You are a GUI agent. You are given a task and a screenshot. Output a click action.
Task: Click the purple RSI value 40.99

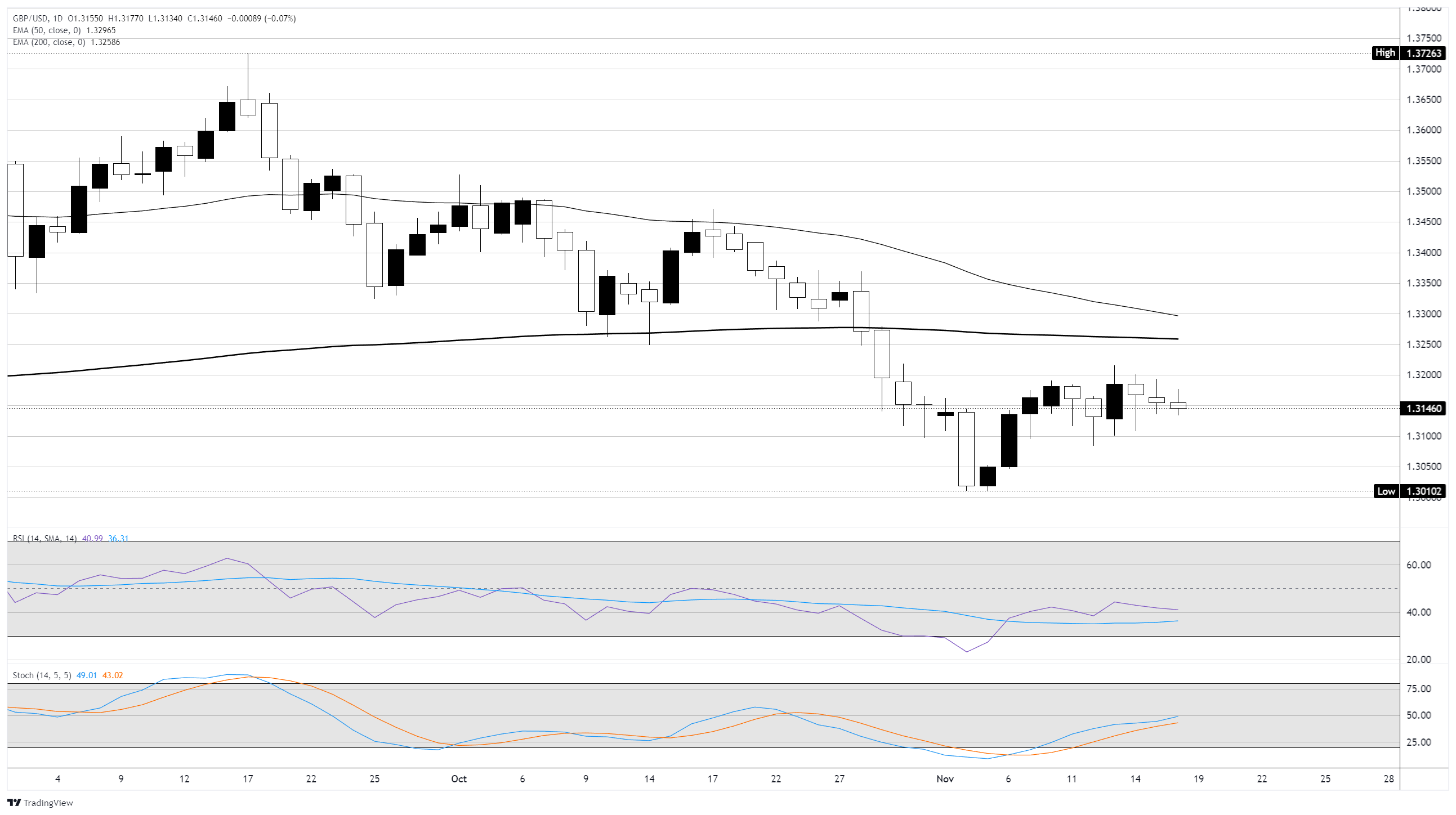(x=92, y=539)
